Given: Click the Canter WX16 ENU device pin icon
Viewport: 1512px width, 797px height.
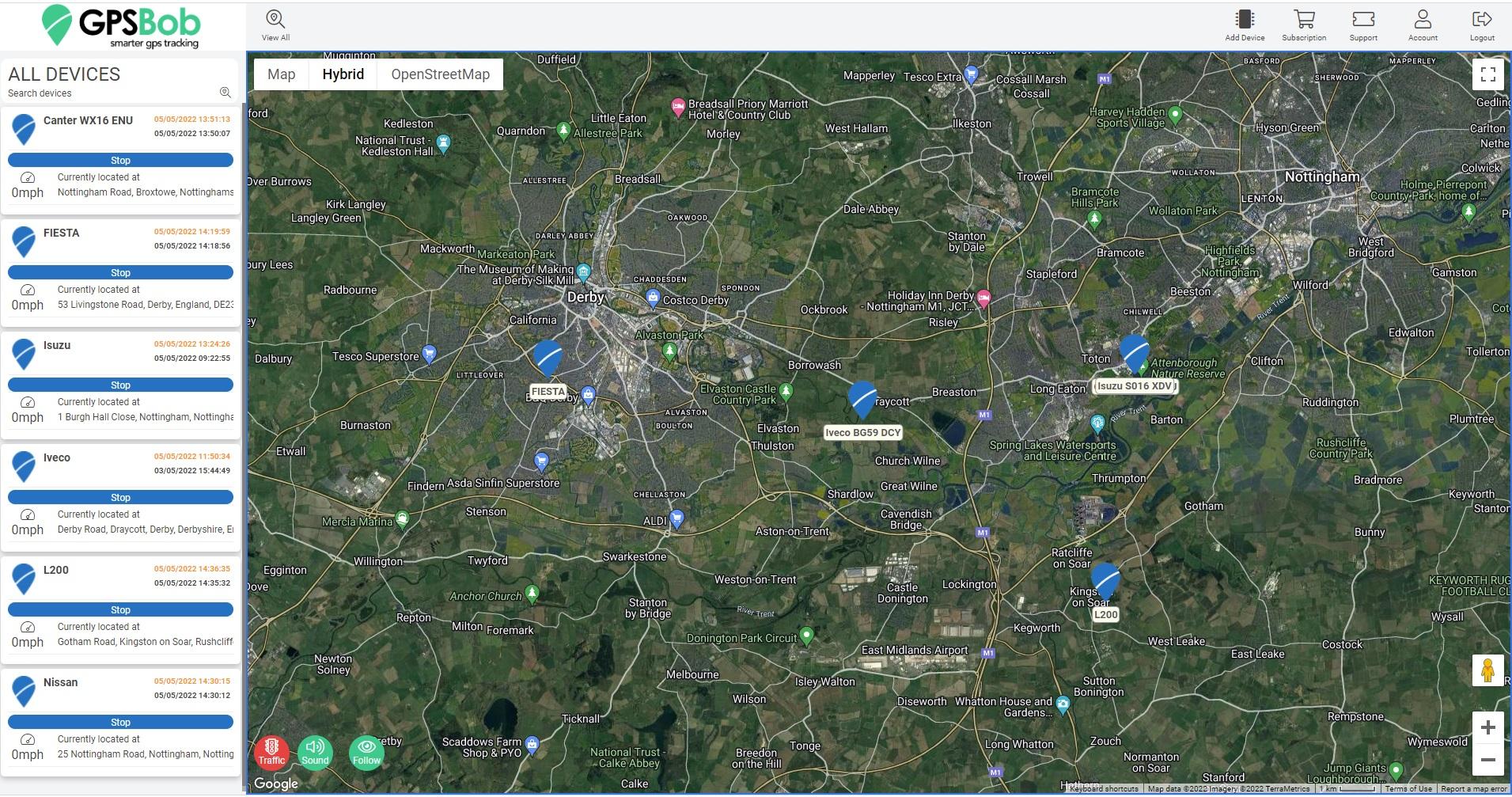Looking at the screenshot, I should click(24, 129).
